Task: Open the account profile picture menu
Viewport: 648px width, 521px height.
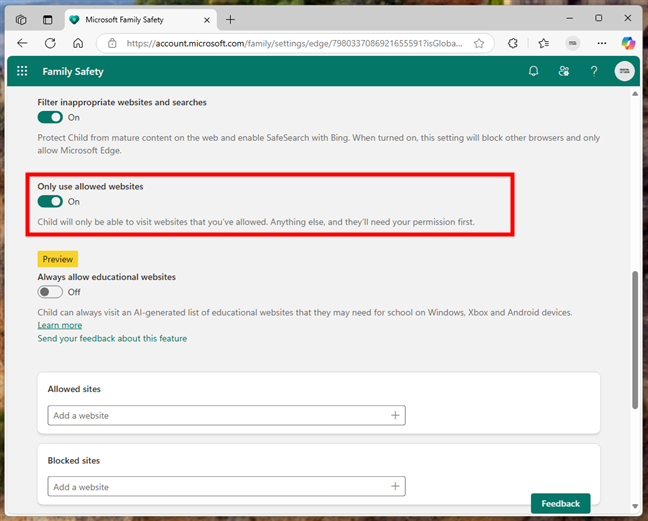Action: pos(624,71)
